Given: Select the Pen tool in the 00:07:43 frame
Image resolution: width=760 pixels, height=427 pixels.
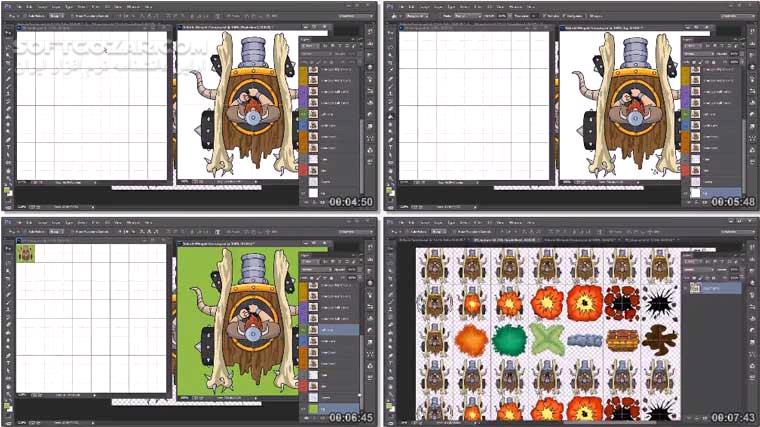Looking at the screenshot, I should [x=391, y=356].
